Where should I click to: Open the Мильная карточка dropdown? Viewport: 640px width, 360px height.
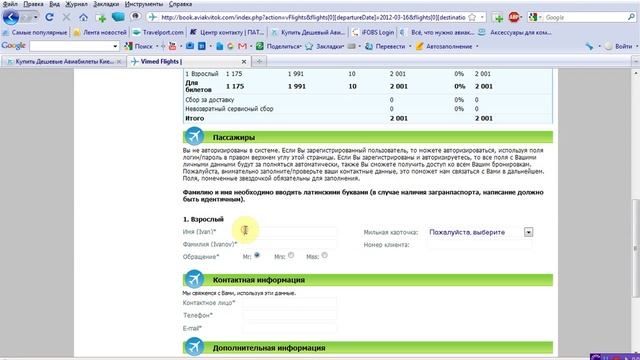click(x=528, y=232)
